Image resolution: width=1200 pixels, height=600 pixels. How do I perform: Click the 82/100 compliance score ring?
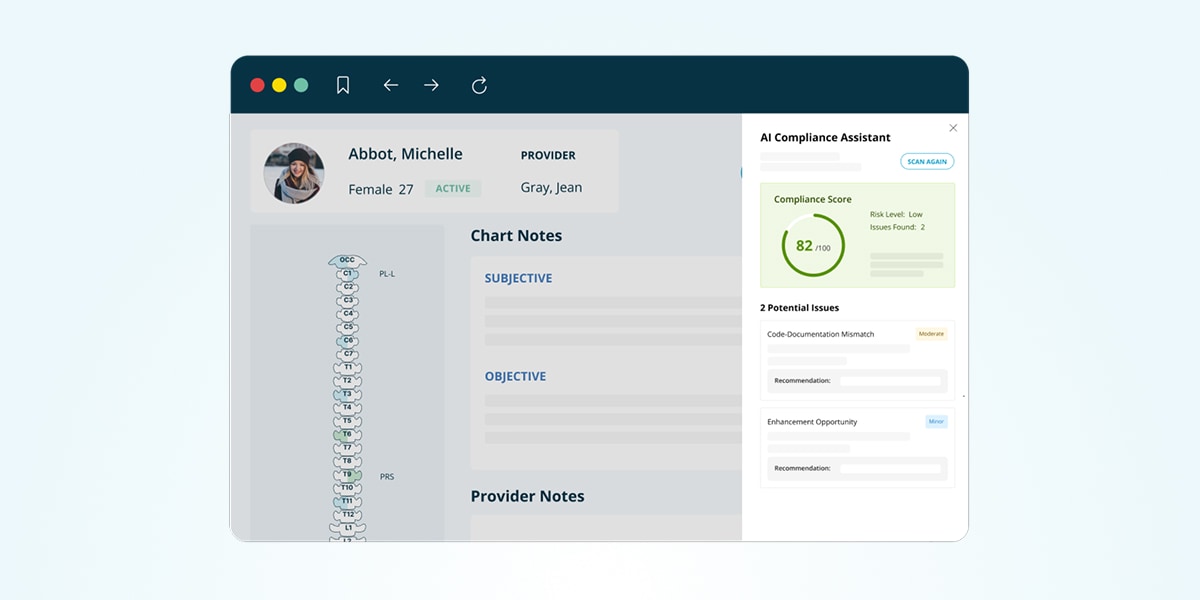tap(812, 243)
